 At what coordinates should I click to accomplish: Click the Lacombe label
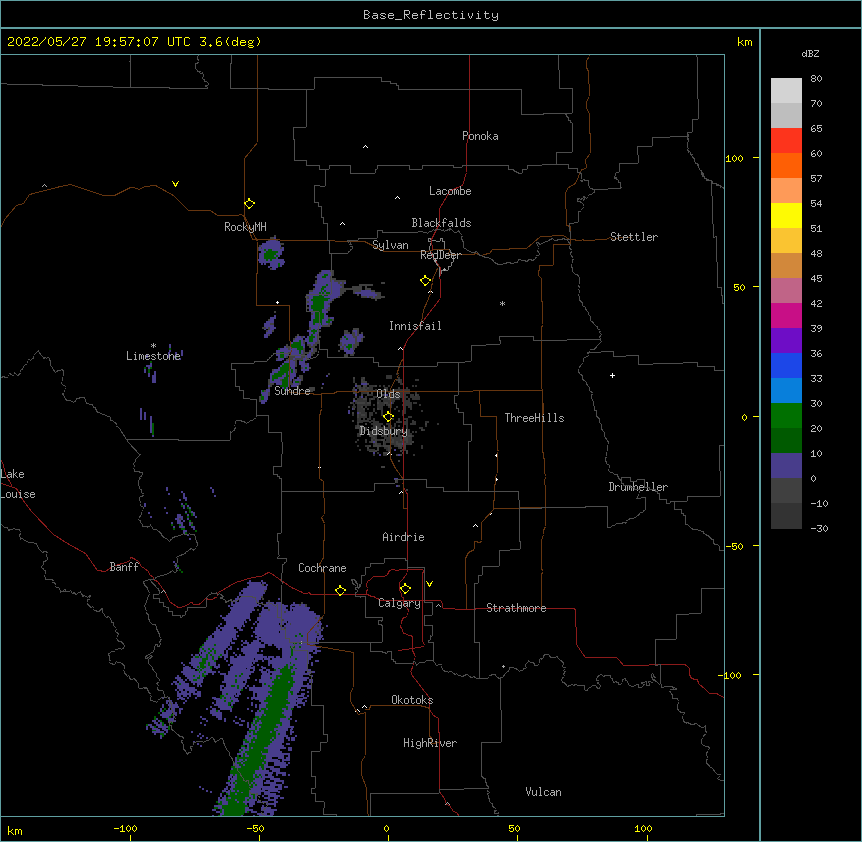point(450,191)
